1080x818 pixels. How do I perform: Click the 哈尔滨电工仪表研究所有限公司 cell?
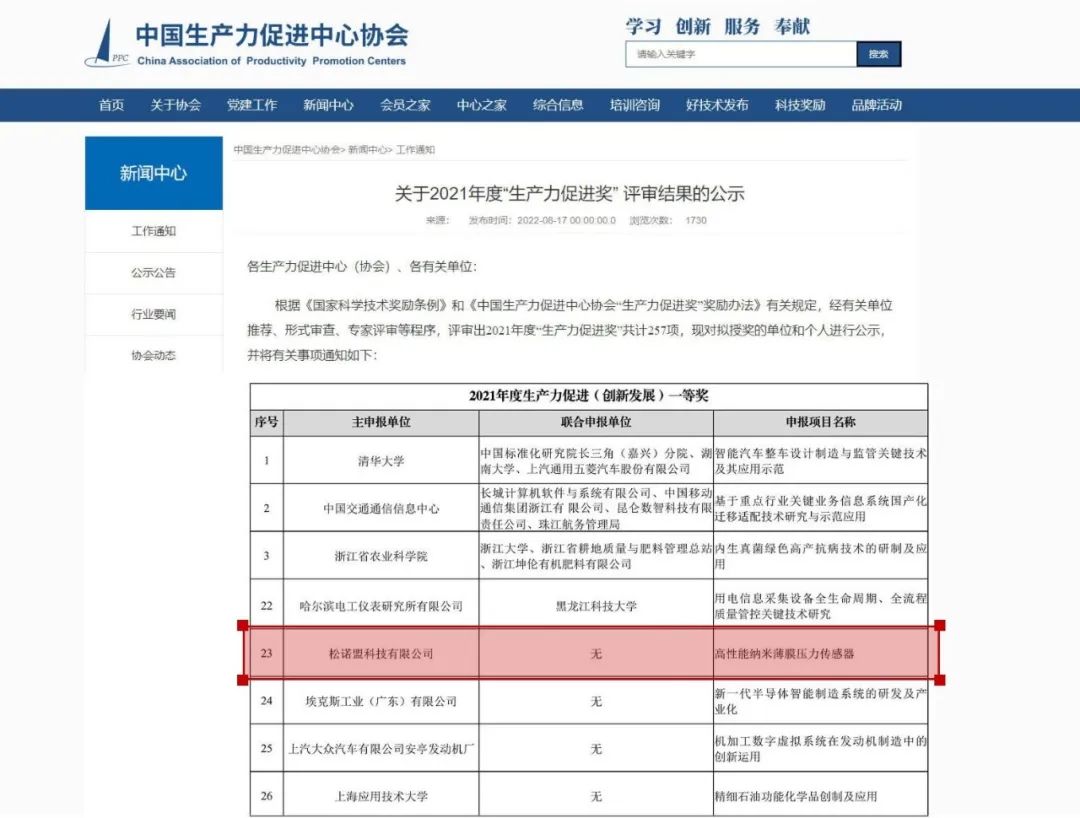tap(381, 606)
